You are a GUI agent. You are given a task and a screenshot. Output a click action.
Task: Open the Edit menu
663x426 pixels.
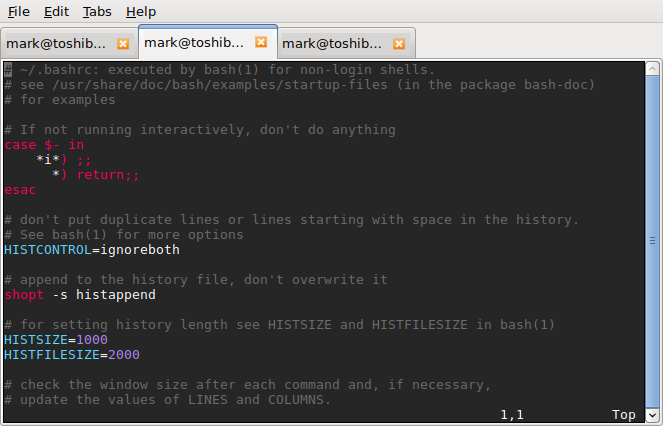[x=56, y=11]
